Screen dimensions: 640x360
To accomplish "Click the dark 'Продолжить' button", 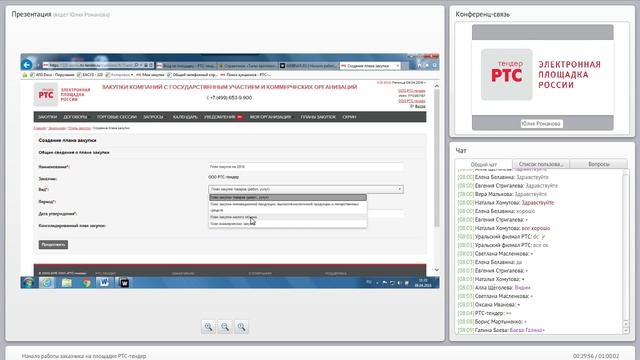I will [x=53, y=244].
